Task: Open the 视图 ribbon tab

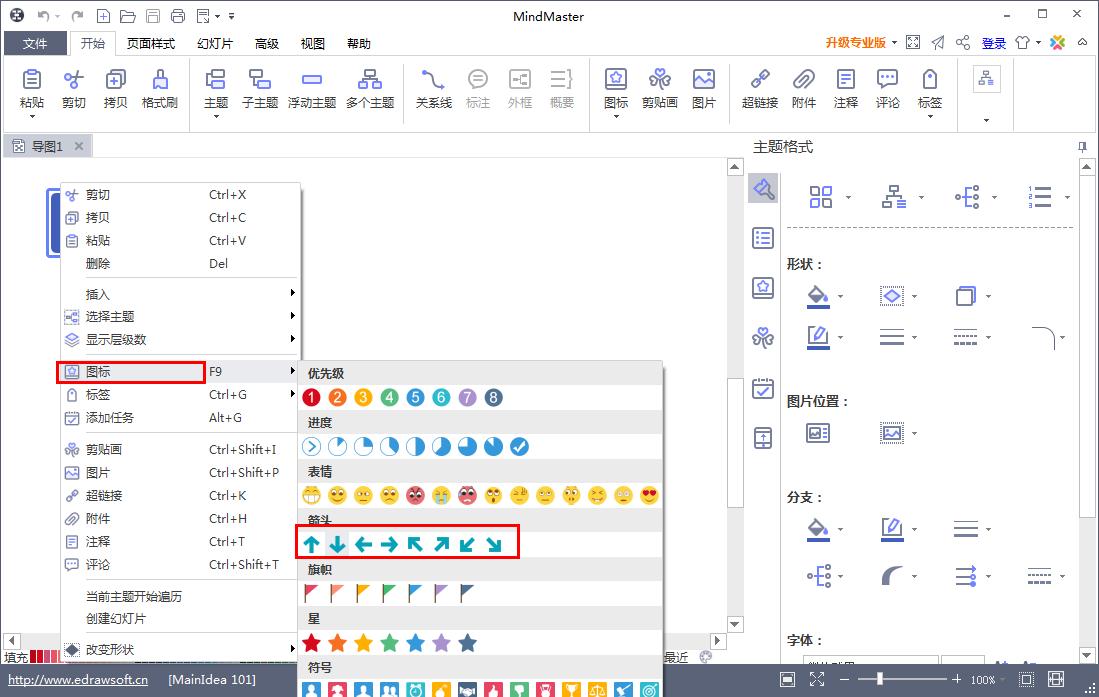Action: coord(313,43)
